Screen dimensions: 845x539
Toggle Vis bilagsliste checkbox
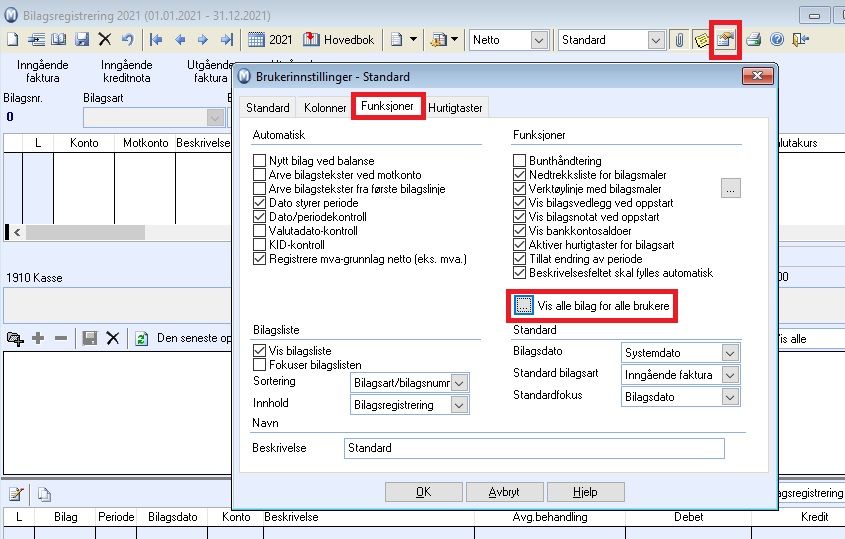[x=259, y=350]
